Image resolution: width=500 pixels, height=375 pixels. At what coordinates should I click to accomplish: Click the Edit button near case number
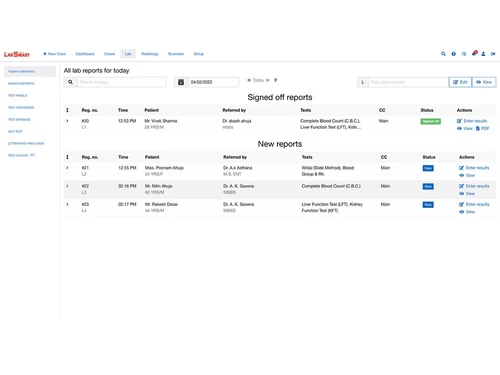(460, 82)
